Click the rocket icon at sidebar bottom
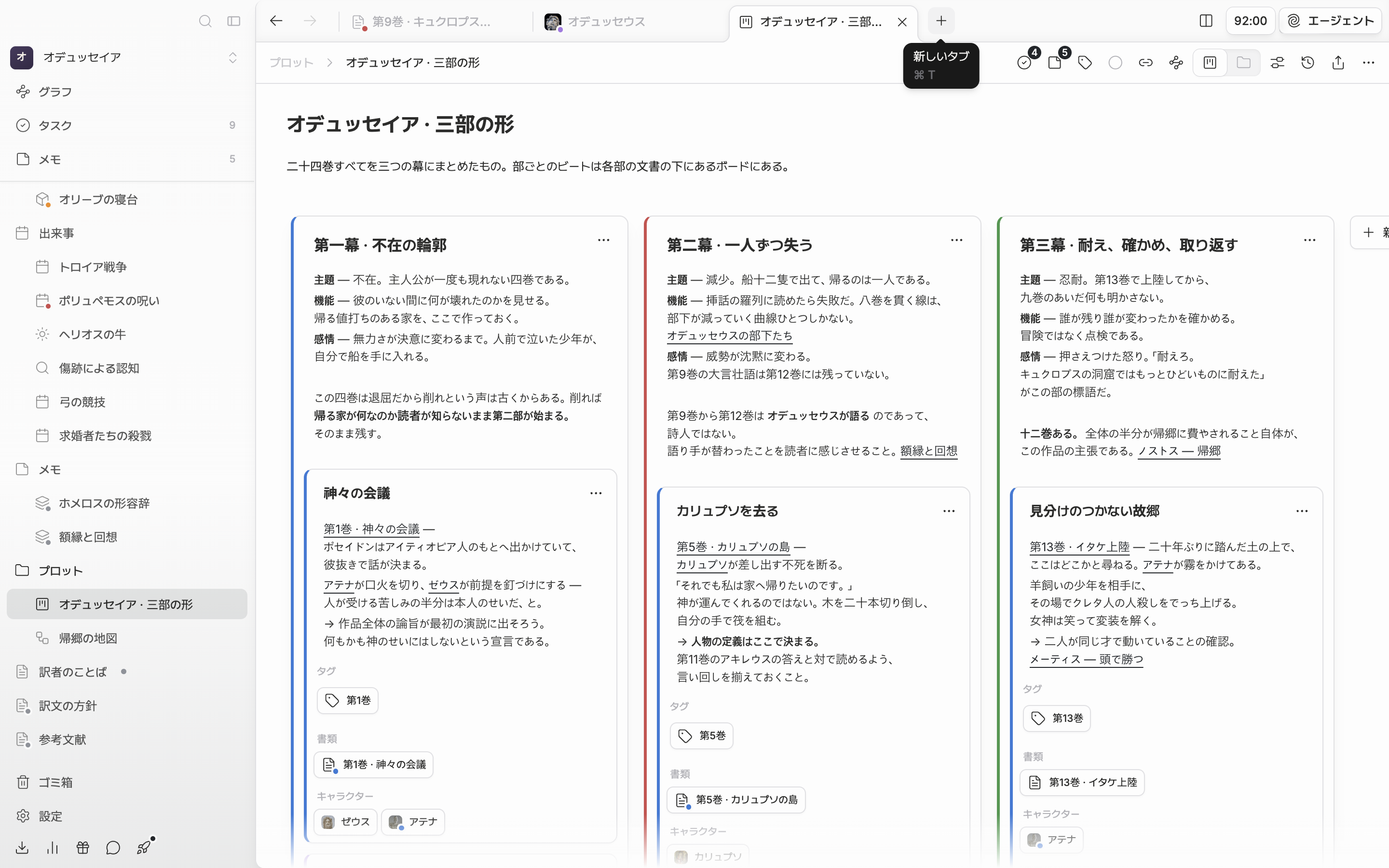Image resolution: width=1389 pixels, height=868 pixels. tap(144, 847)
